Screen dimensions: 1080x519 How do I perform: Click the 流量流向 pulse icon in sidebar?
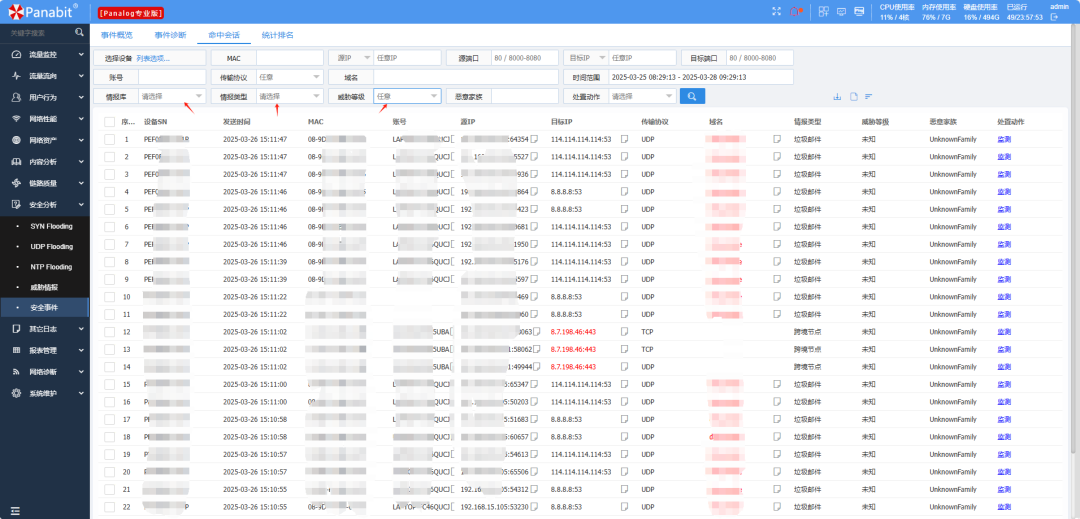pyautogui.click(x=16, y=76)
